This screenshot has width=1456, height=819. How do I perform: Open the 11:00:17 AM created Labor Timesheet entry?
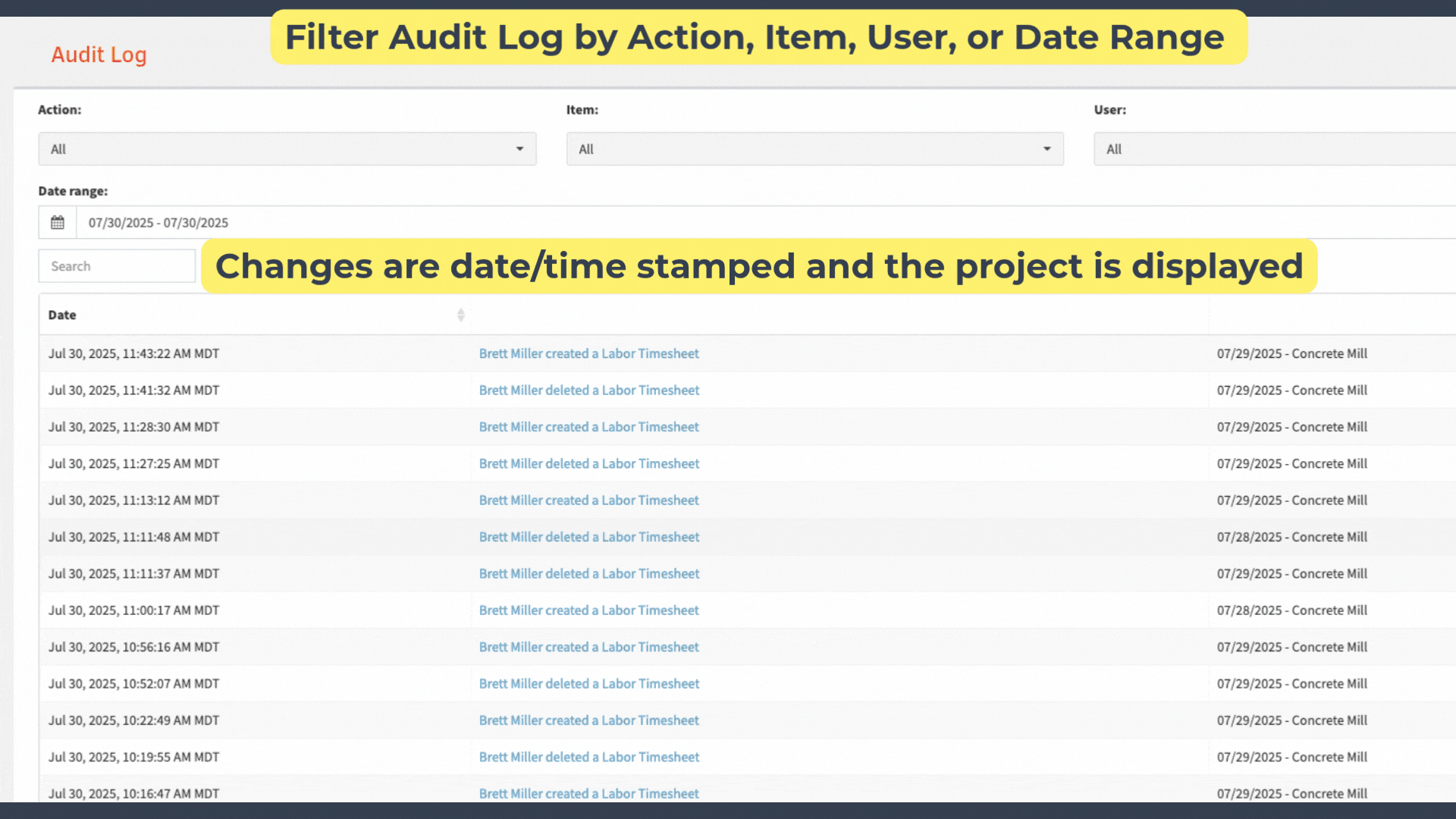tap(588, 610)
